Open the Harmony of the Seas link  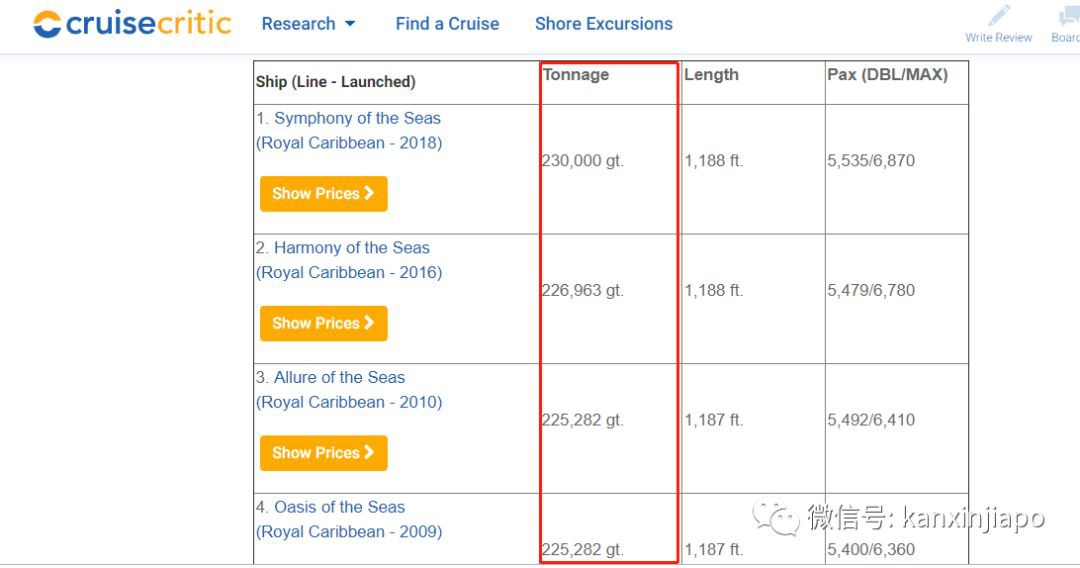coord(351,248)
